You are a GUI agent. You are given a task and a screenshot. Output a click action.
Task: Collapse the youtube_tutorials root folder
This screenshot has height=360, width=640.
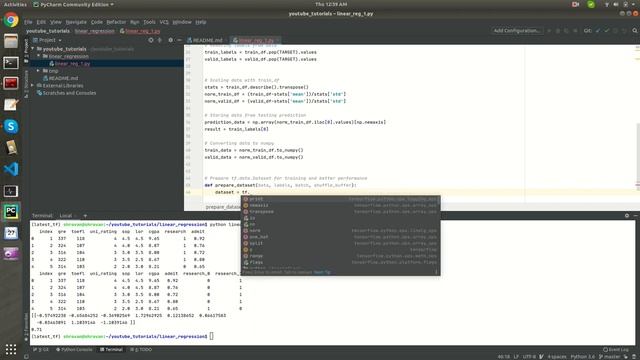click(x=33, y=49)
